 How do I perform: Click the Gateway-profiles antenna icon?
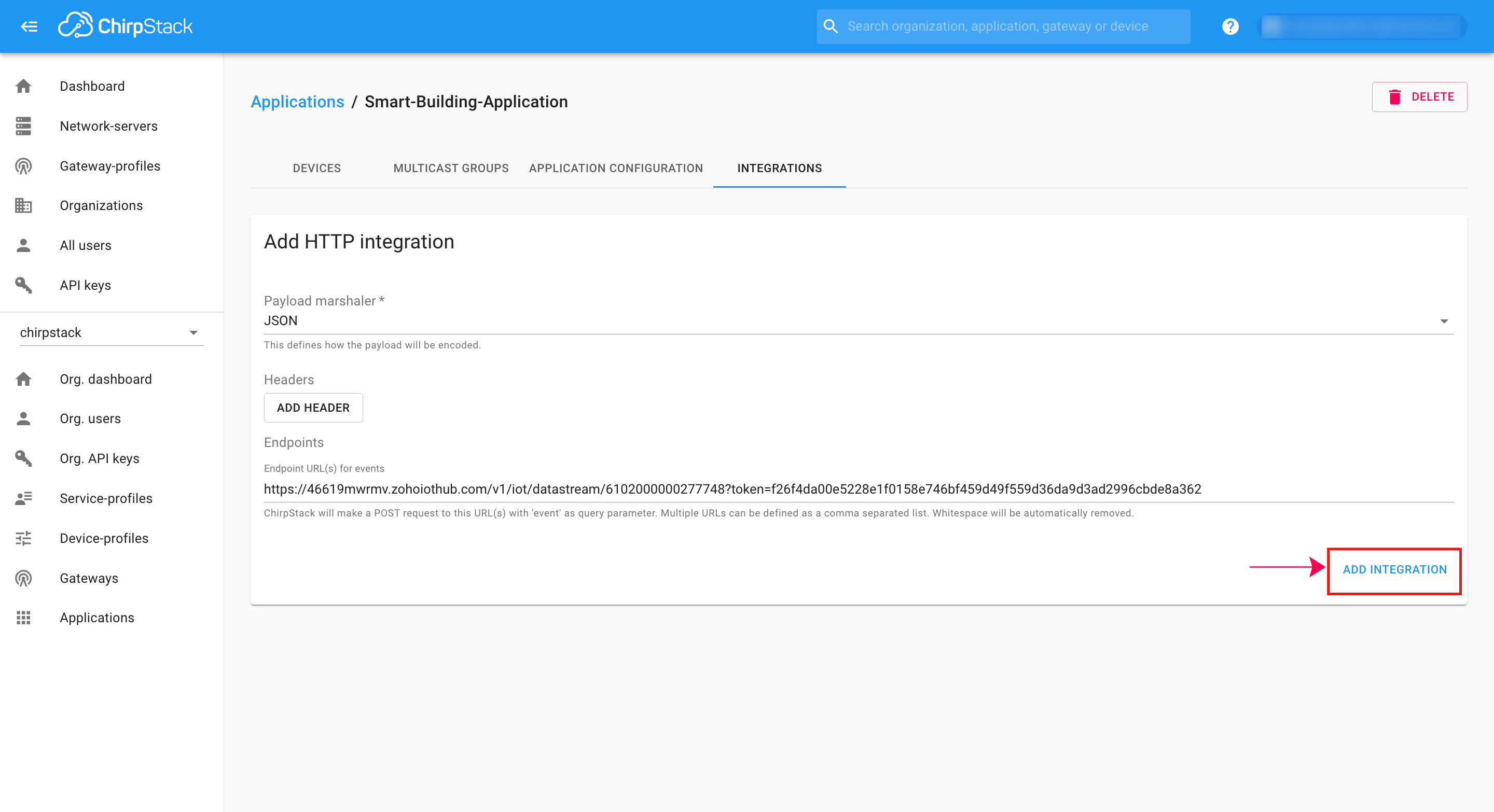click(x=23, y=166)
